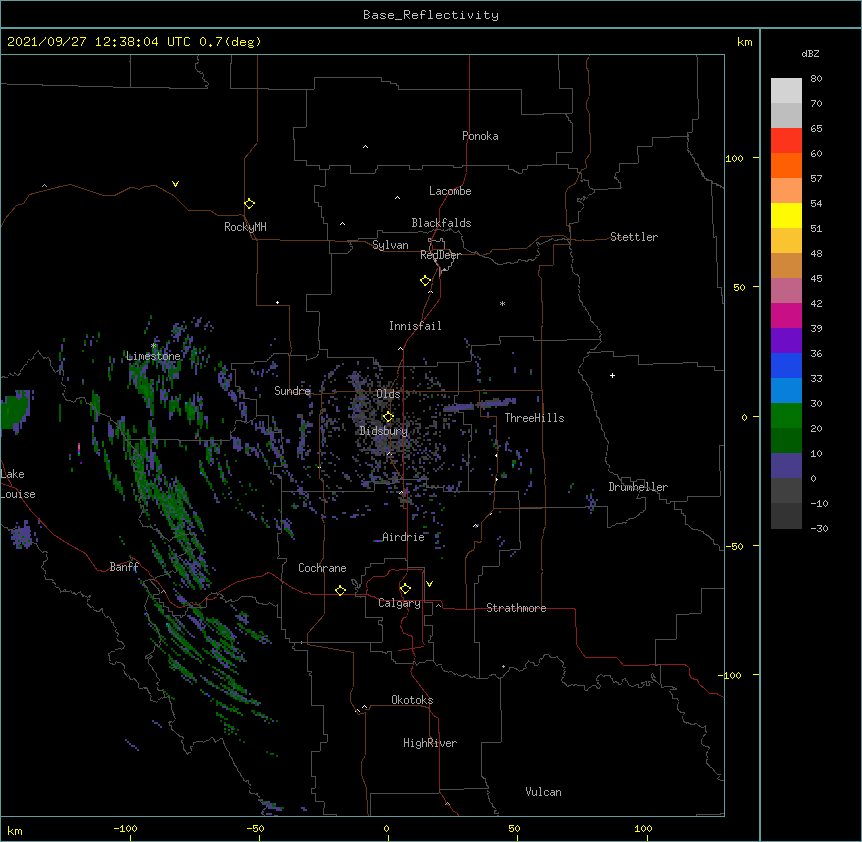Click the Base_Reflectivity title
This screenshot has width=862, height=842.
tap(431, 15)
